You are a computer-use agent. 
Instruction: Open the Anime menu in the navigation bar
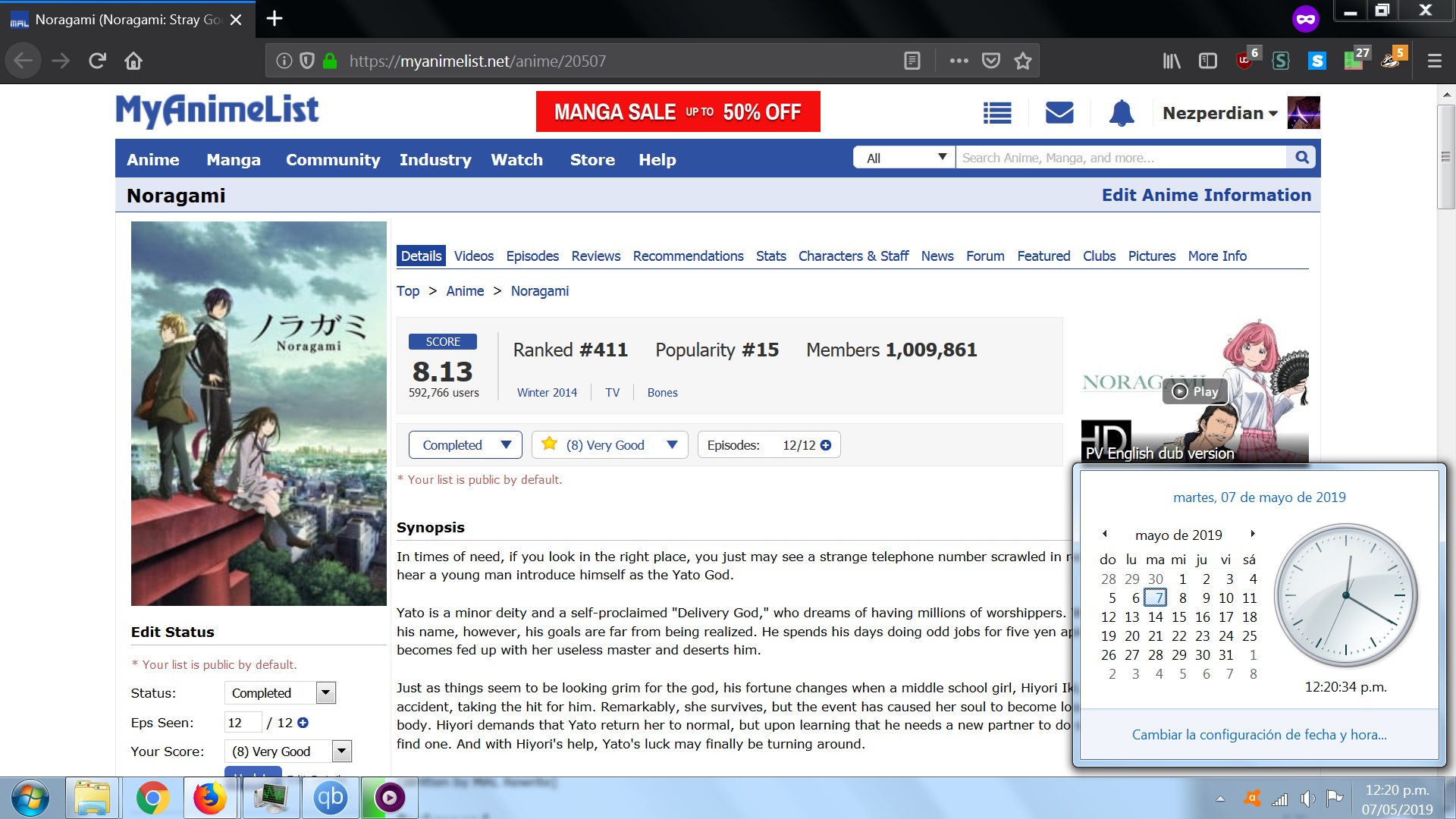point(153,159)
